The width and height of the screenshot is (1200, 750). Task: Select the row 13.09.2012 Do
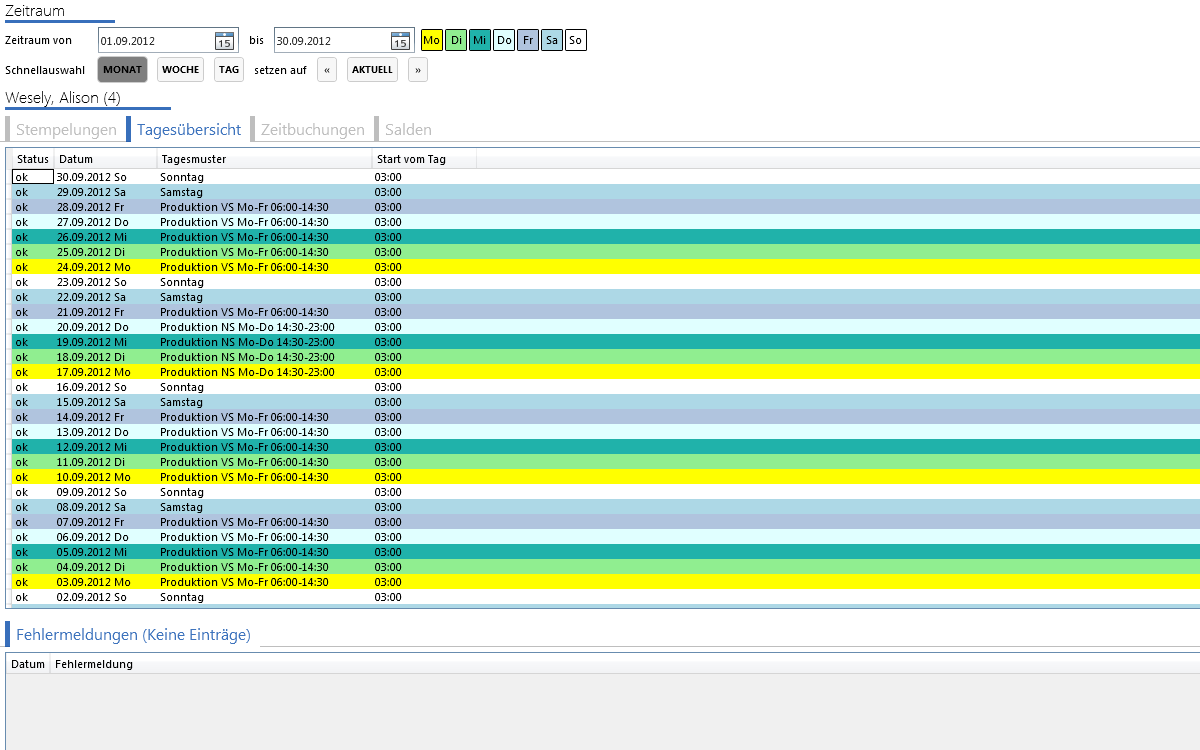606,432
